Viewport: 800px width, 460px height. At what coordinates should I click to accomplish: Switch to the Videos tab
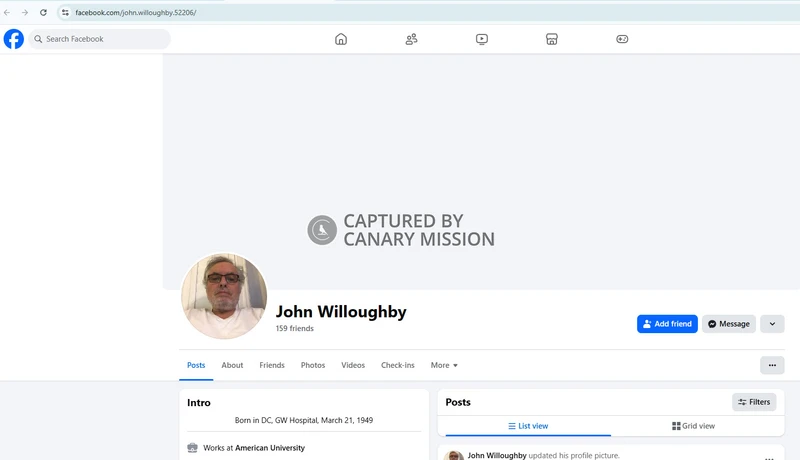tap(353, 365)
